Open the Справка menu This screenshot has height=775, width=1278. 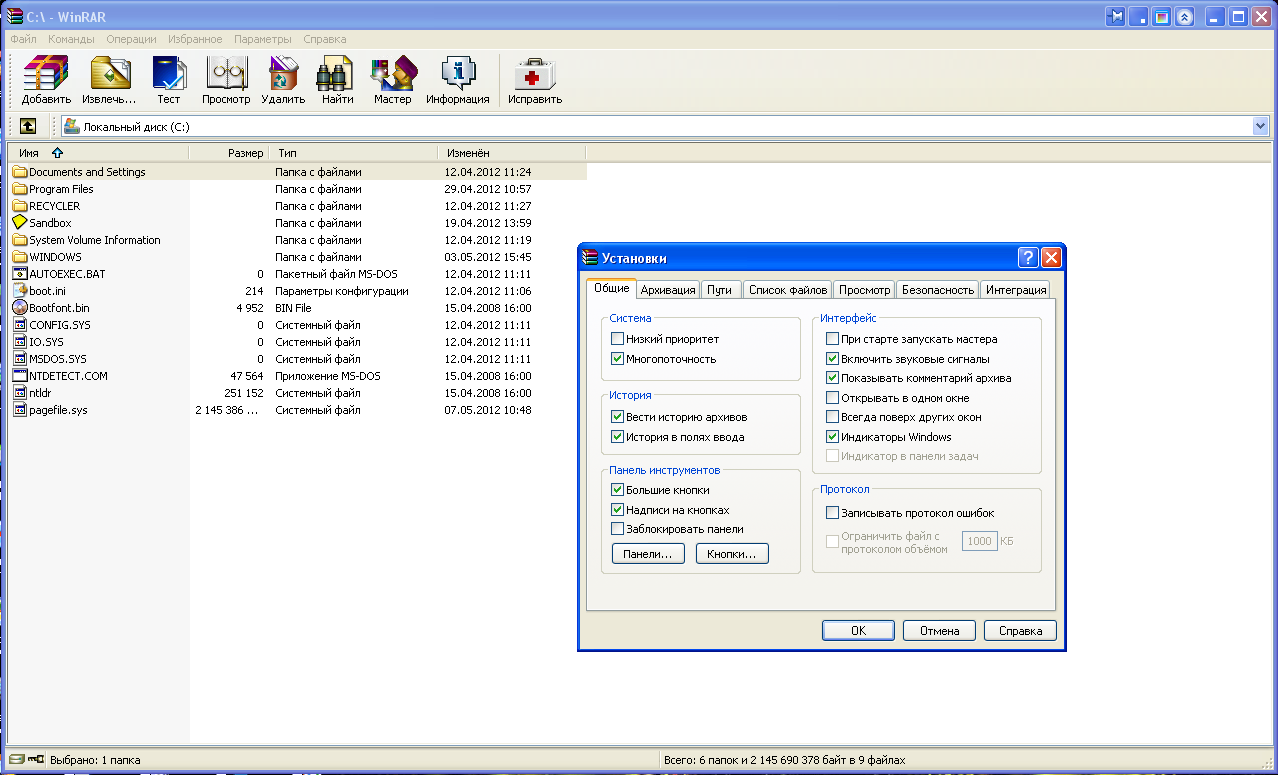(325, 39)
